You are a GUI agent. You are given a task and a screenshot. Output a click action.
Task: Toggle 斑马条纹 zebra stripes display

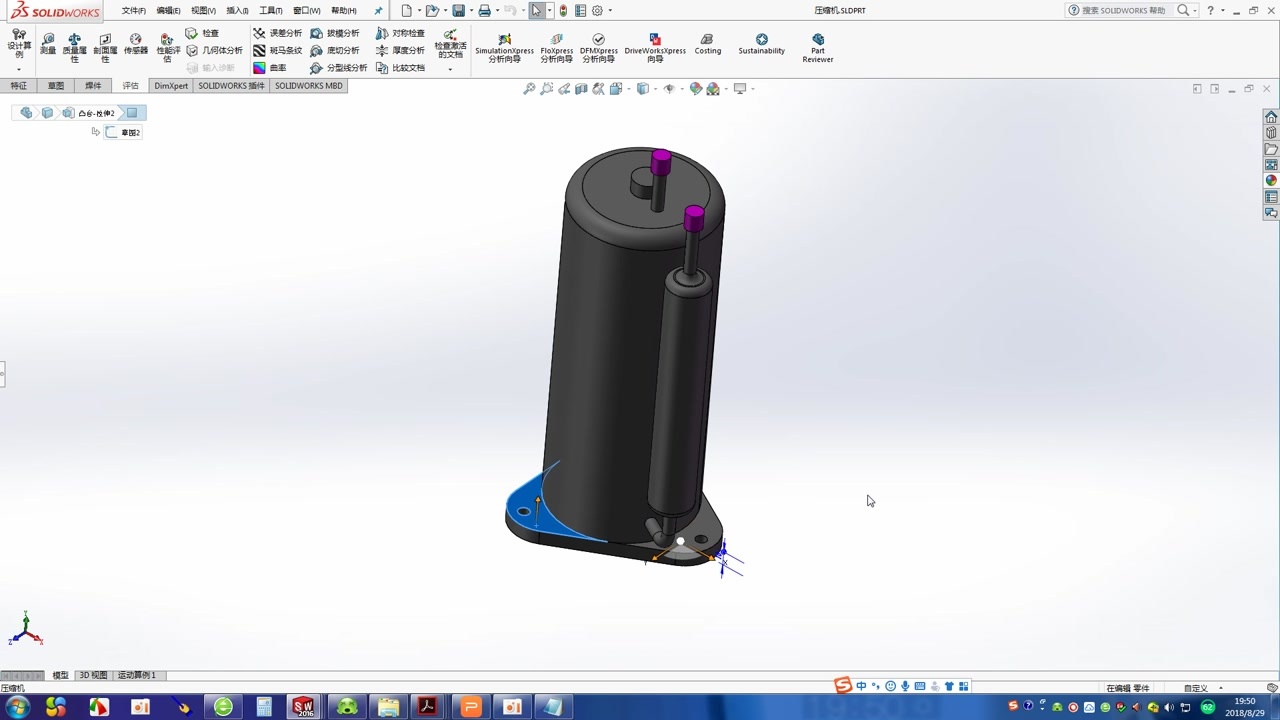tap(277, 50)
